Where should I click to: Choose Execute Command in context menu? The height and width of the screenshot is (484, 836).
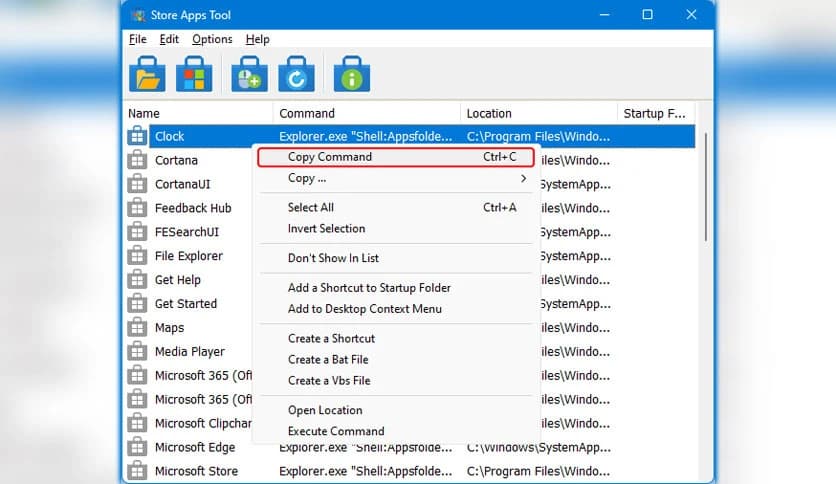[x=396, y=431]
